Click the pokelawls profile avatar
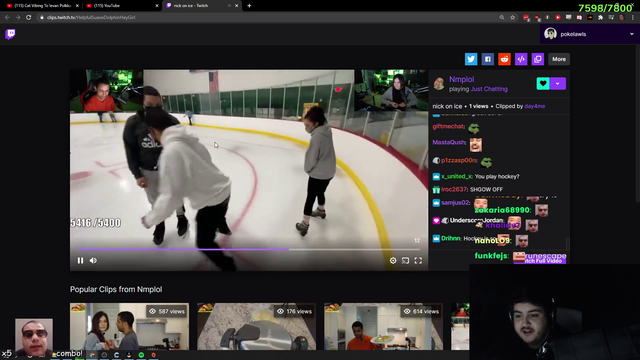Image resolution: width=640 pixels, height=360 pixels. point(550,34)
